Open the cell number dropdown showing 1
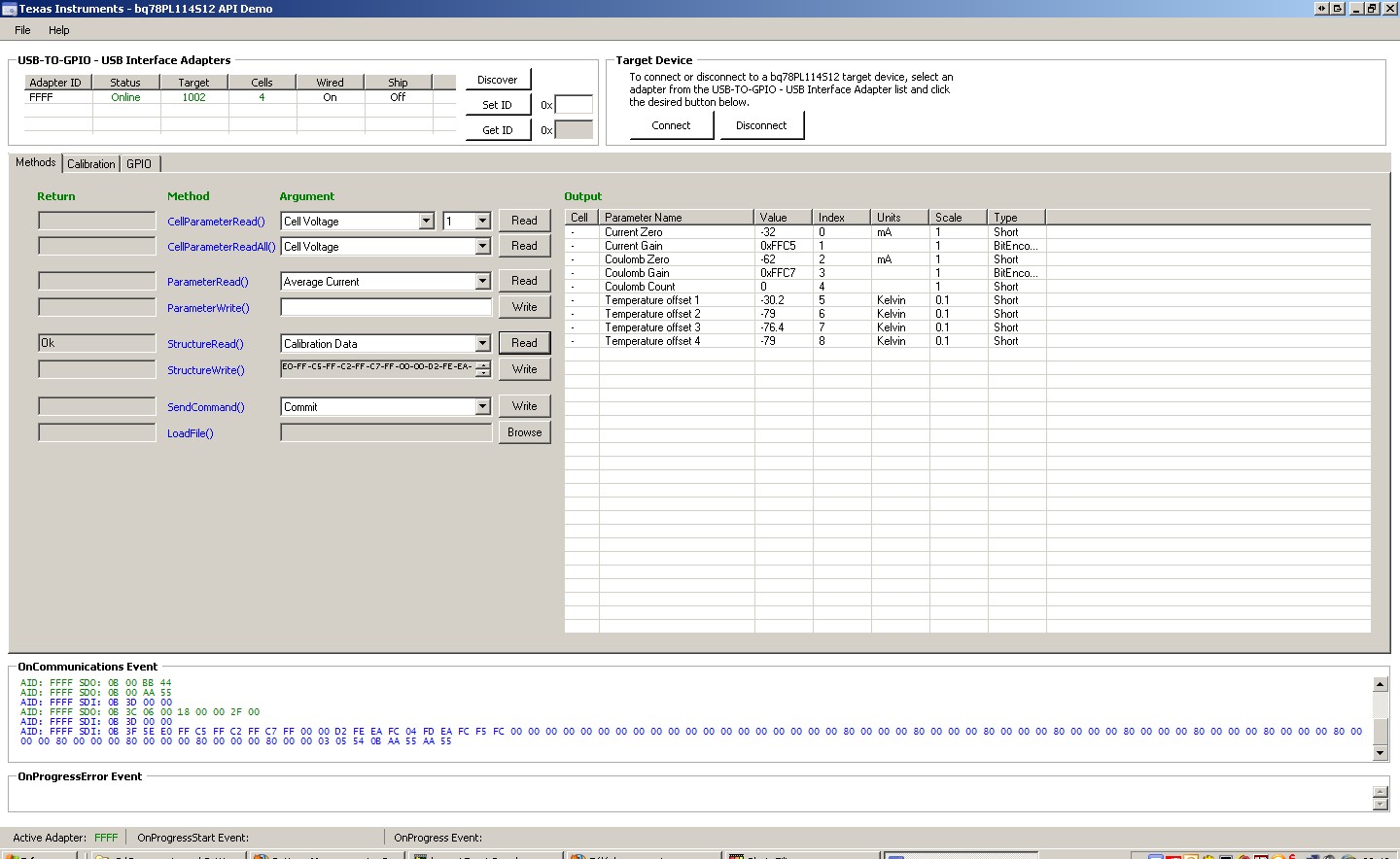This screenshot has width=1400, height=859. coord(482,222)
